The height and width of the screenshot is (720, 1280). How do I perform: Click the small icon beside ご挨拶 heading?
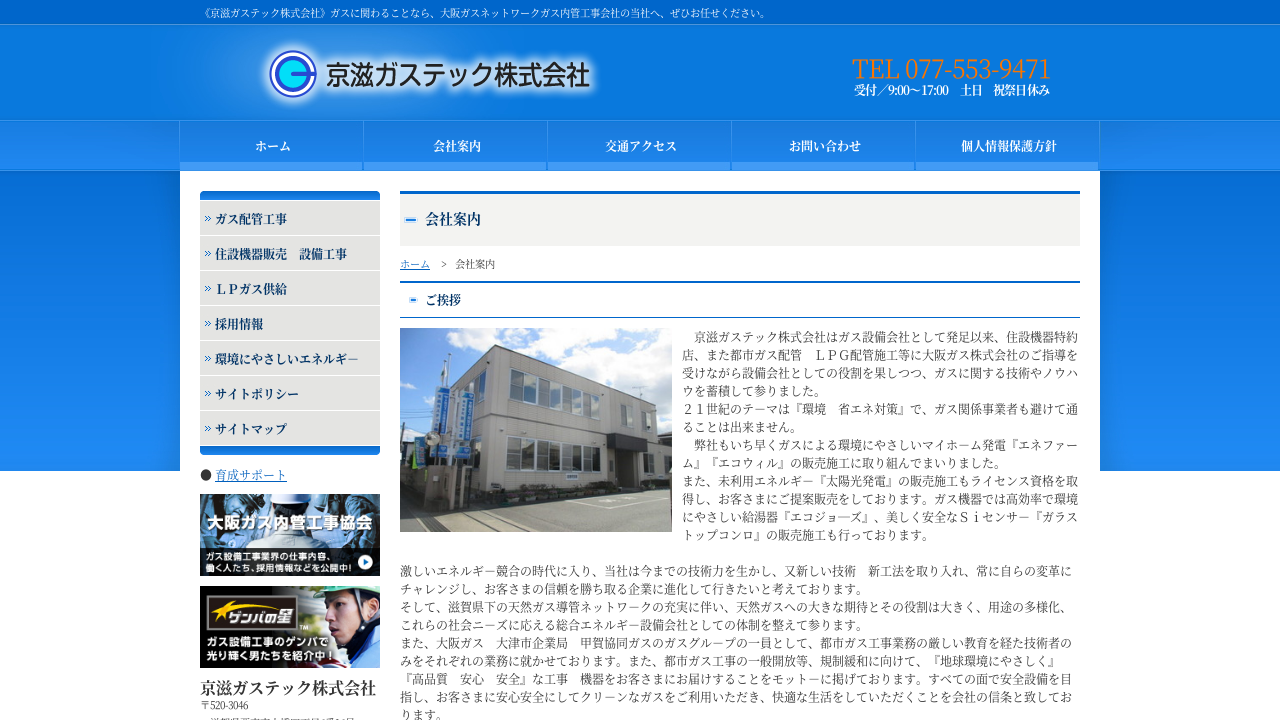413,300
